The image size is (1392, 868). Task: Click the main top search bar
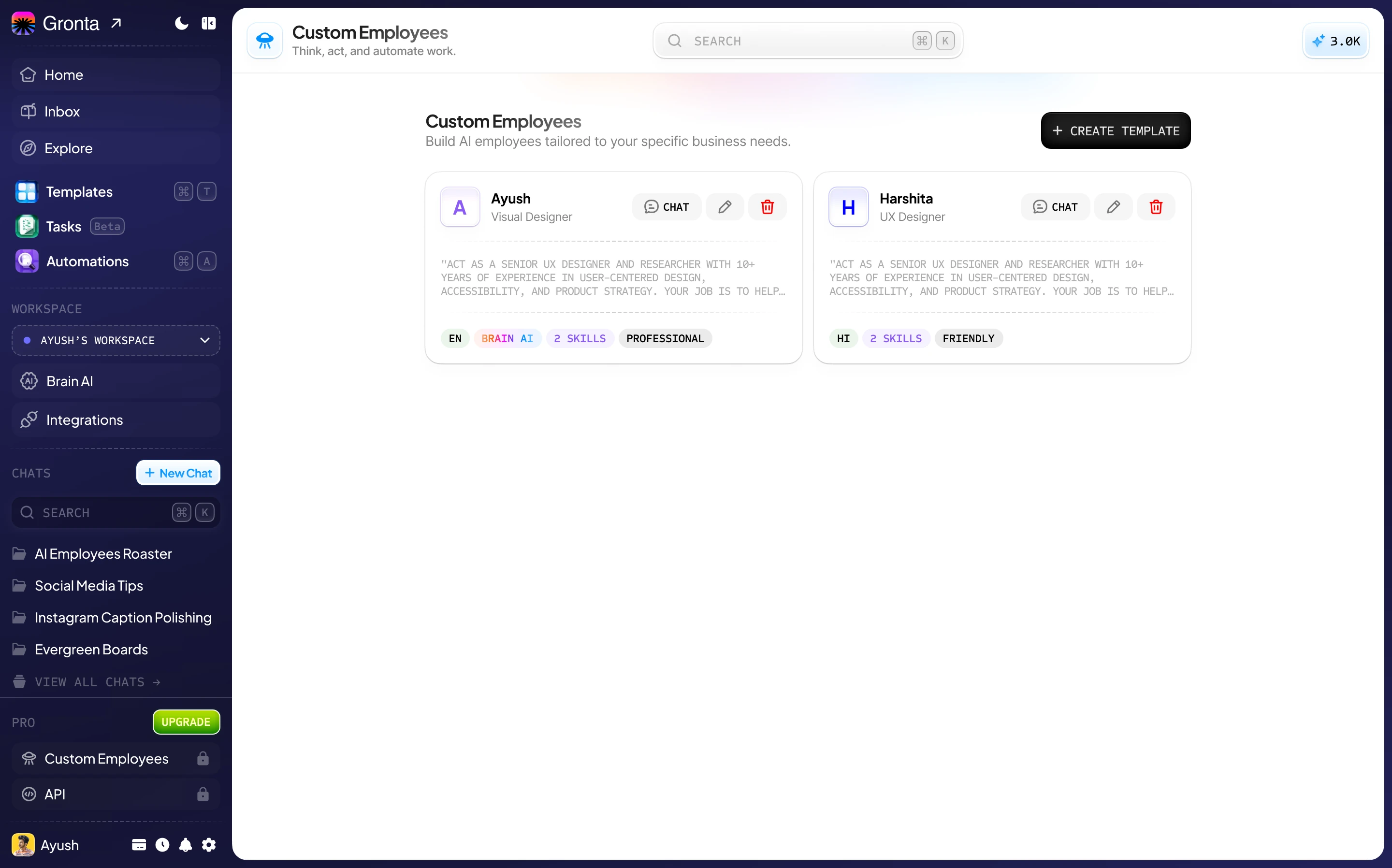click(x=808, y=41)
